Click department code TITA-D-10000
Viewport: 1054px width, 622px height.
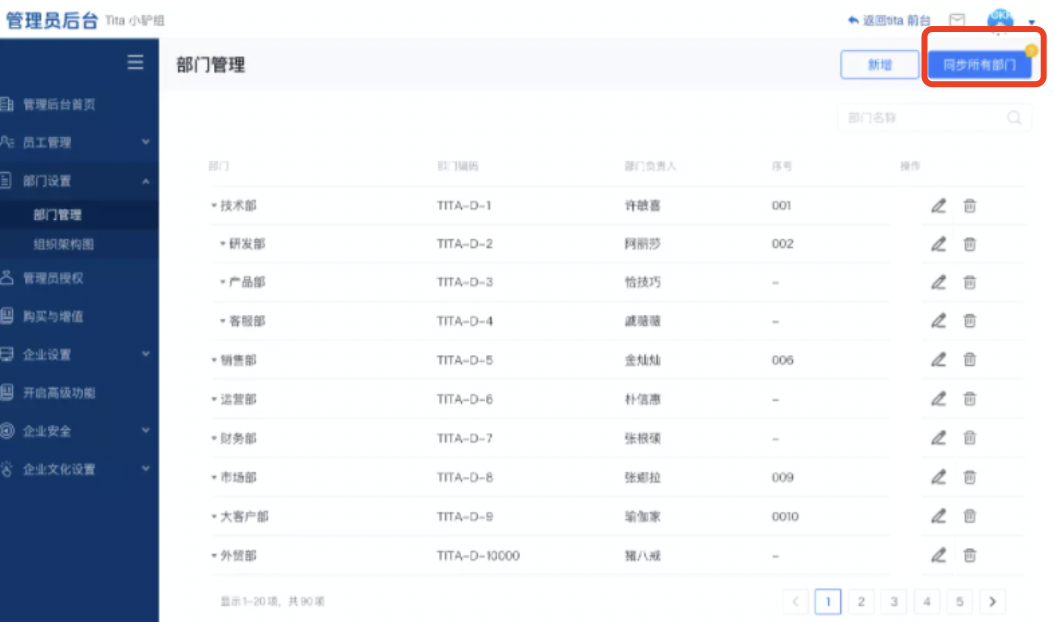tap(478, 556)
